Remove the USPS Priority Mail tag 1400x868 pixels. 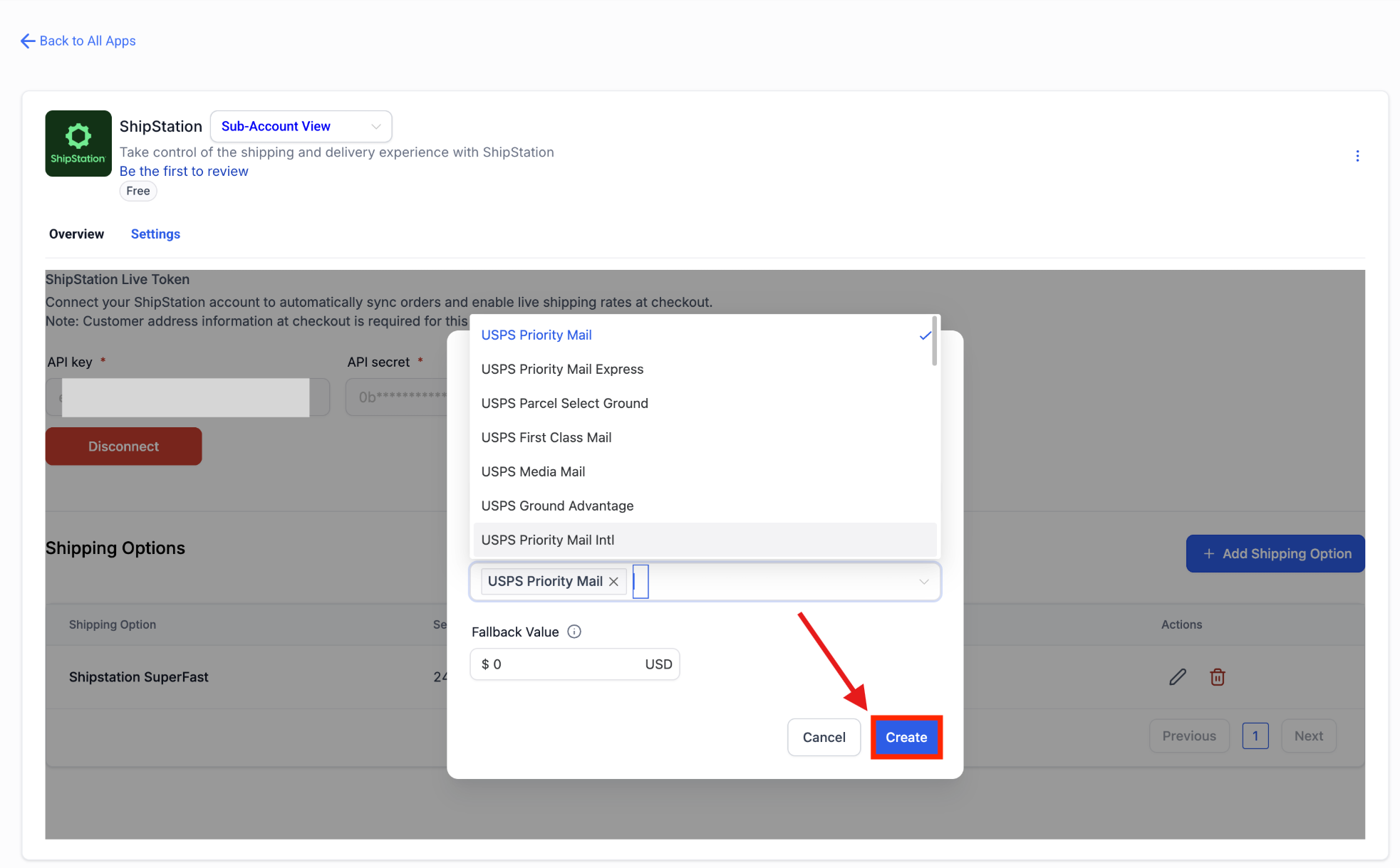613,582
